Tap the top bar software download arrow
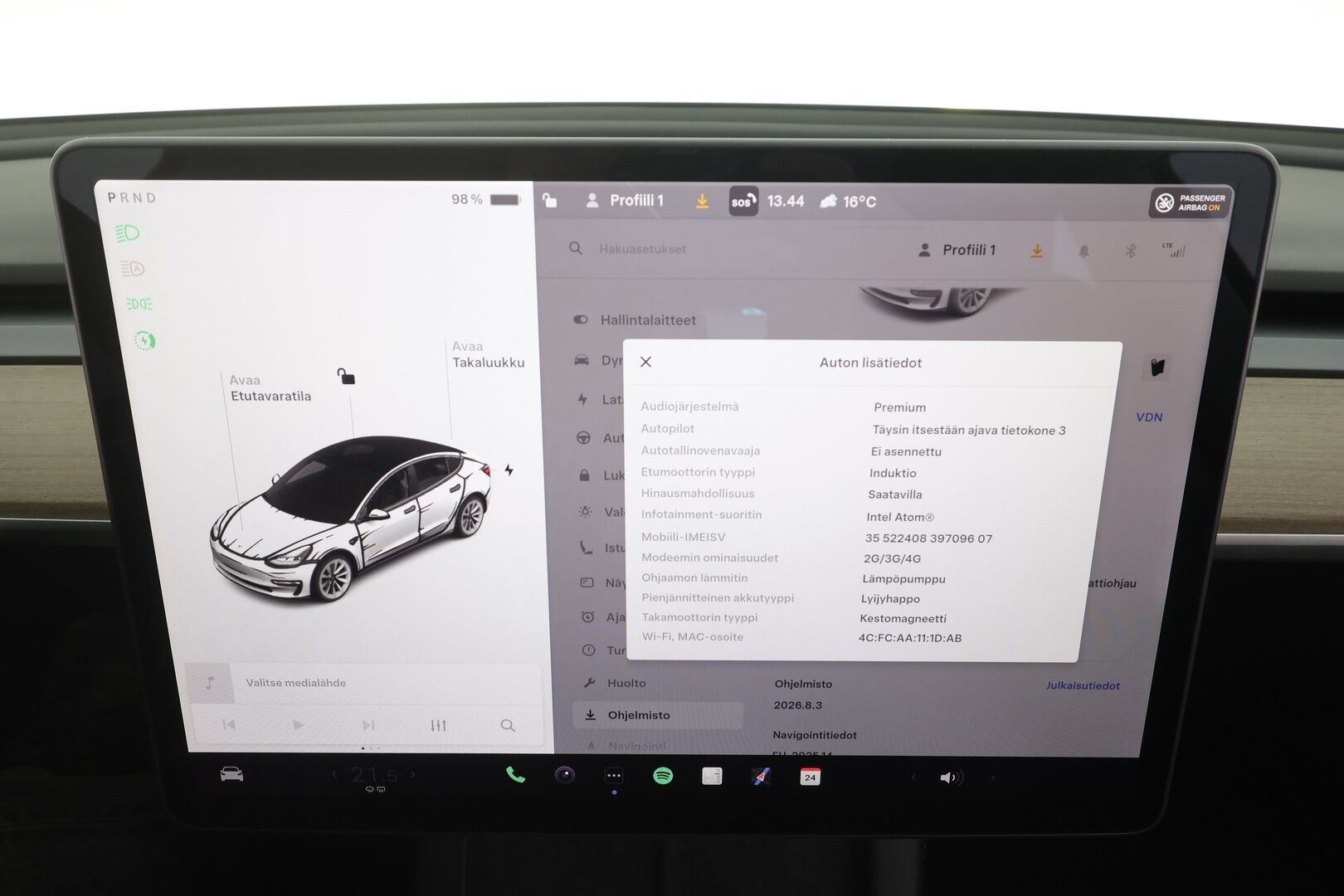This screenshot has height=896, width=1344. pyautogui.click(x=702, y=201)
